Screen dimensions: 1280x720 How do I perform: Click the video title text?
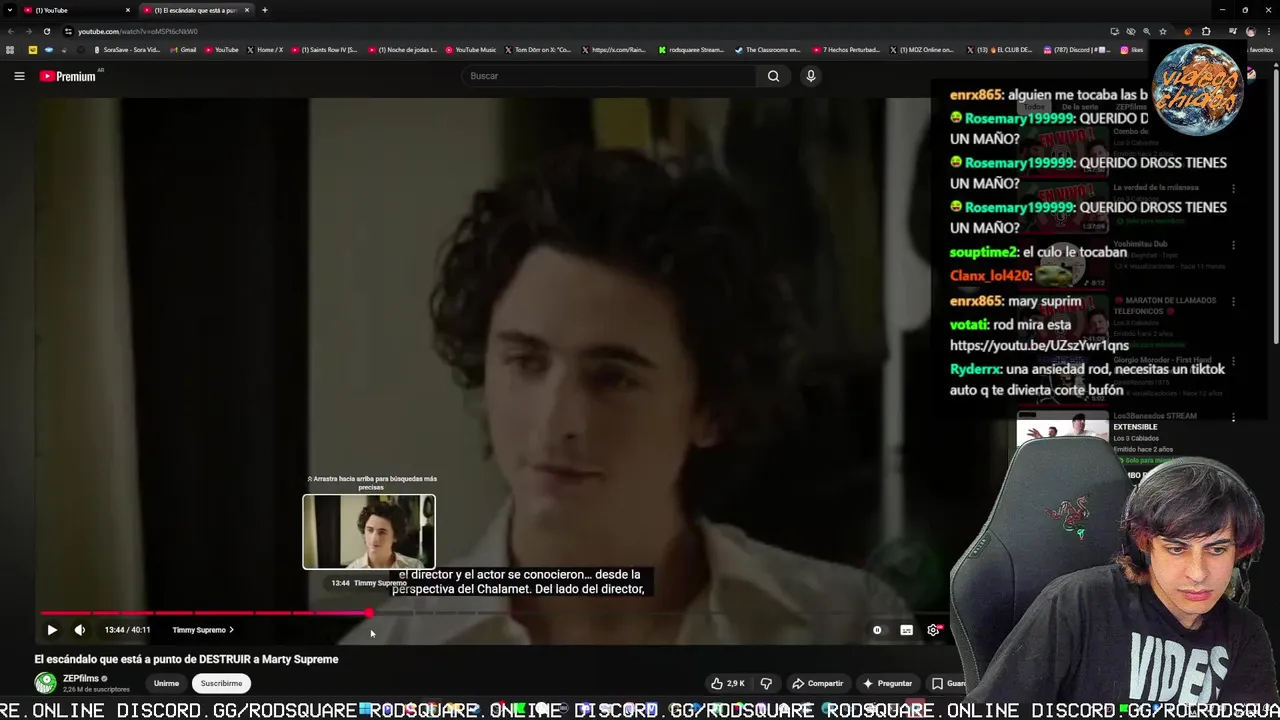[186, 659]
